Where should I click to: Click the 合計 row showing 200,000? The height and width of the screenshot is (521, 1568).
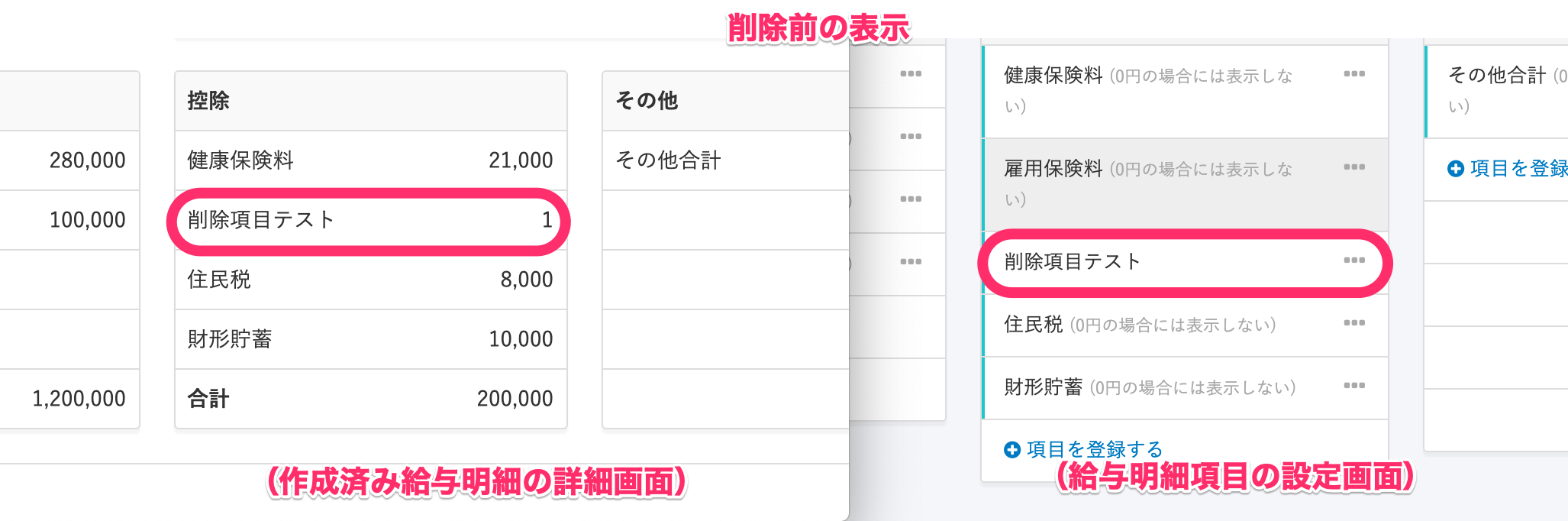[x=371, y=399]
